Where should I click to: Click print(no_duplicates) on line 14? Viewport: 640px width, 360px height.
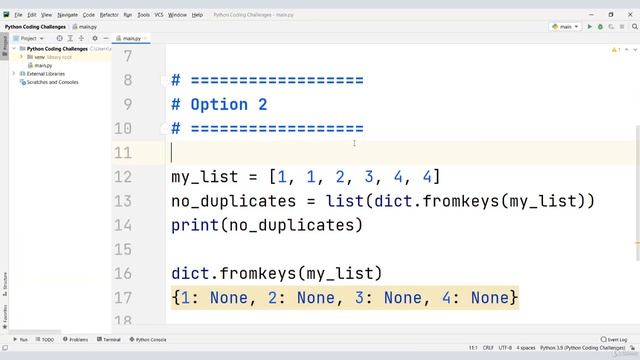(267, 225)
